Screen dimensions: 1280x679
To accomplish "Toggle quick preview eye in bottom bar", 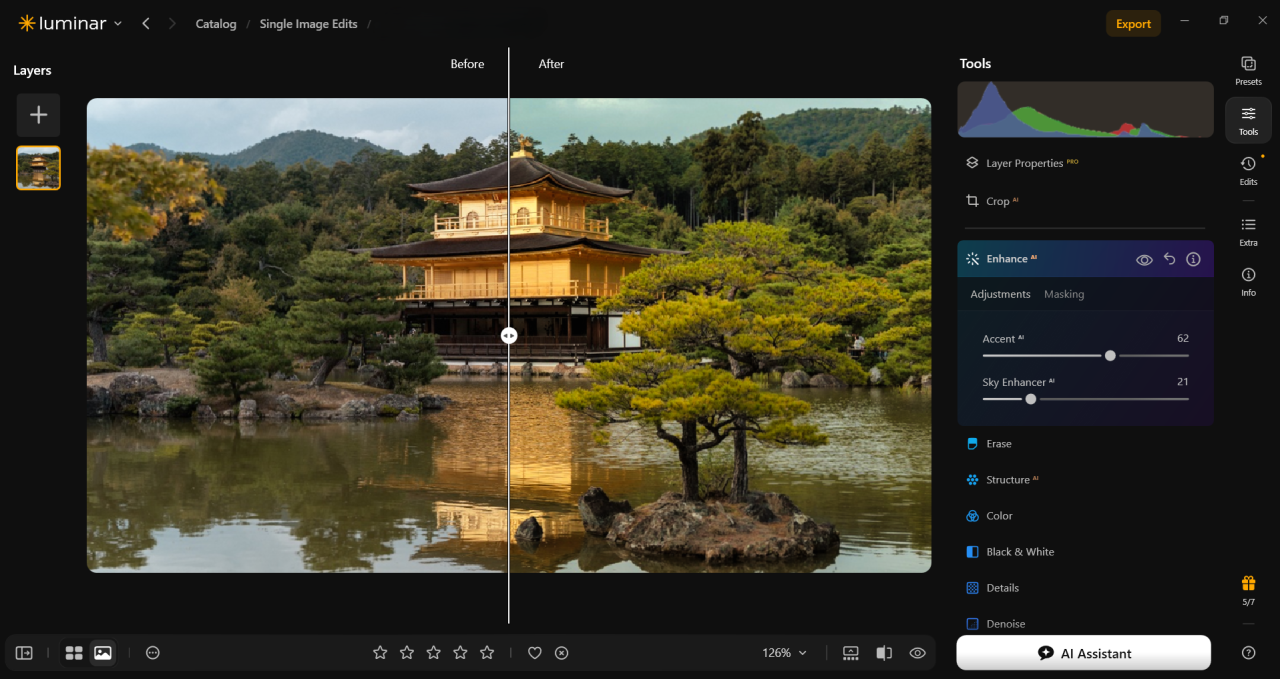I will (917, 653).
